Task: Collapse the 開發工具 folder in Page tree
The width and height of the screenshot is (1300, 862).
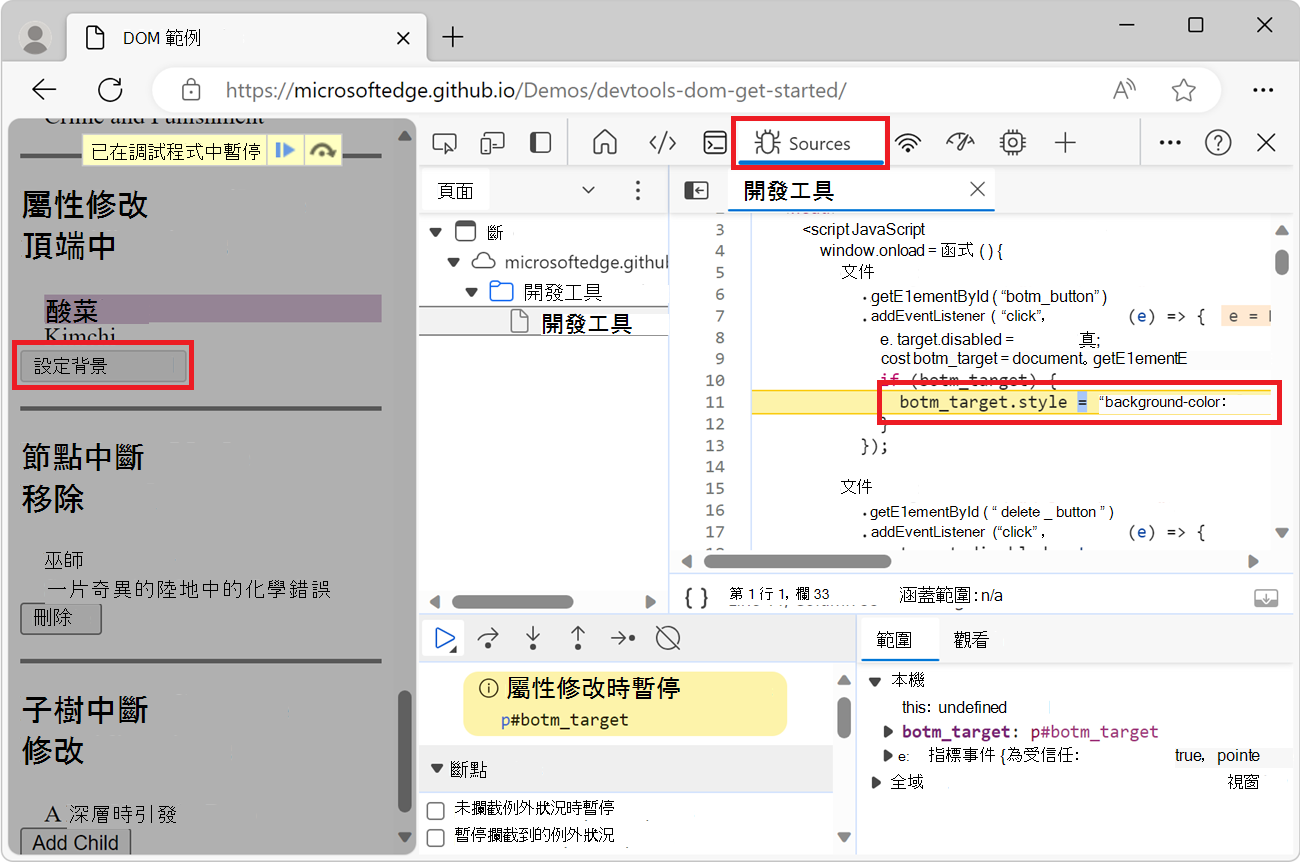Action: (x=472, y=291)
